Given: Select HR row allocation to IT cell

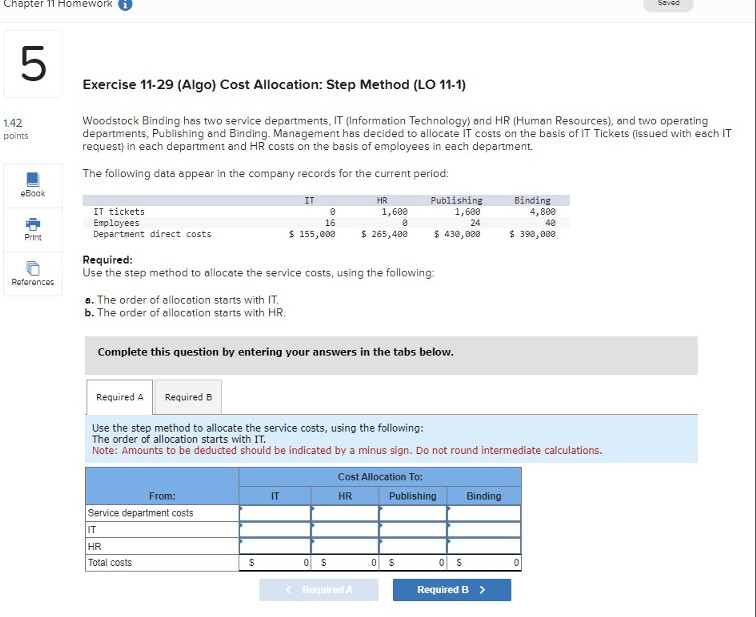Looking at the screenshot, I should click(x=275, y=546).
